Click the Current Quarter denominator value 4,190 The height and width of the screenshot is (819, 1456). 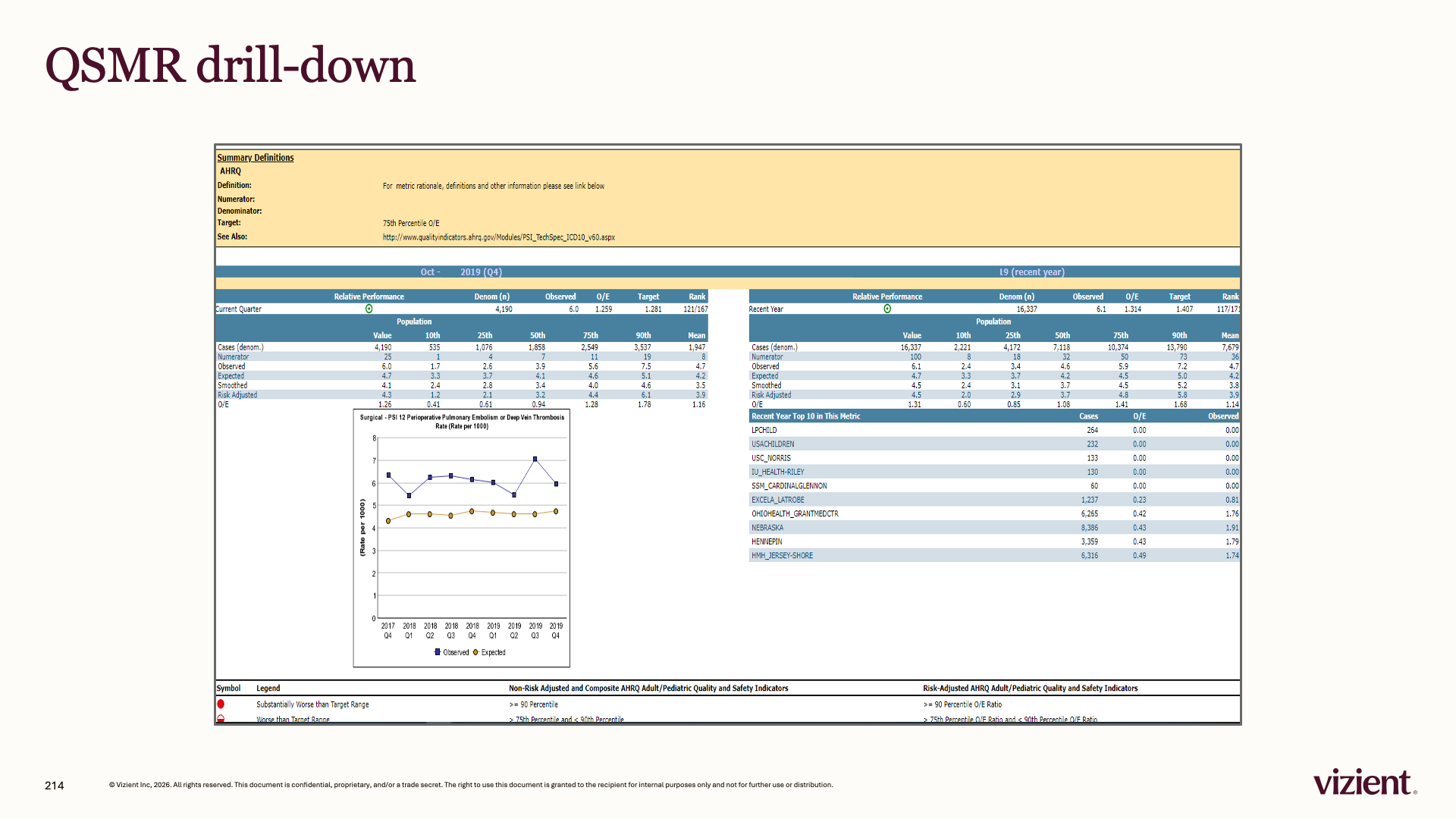click(x=504, y=309)
